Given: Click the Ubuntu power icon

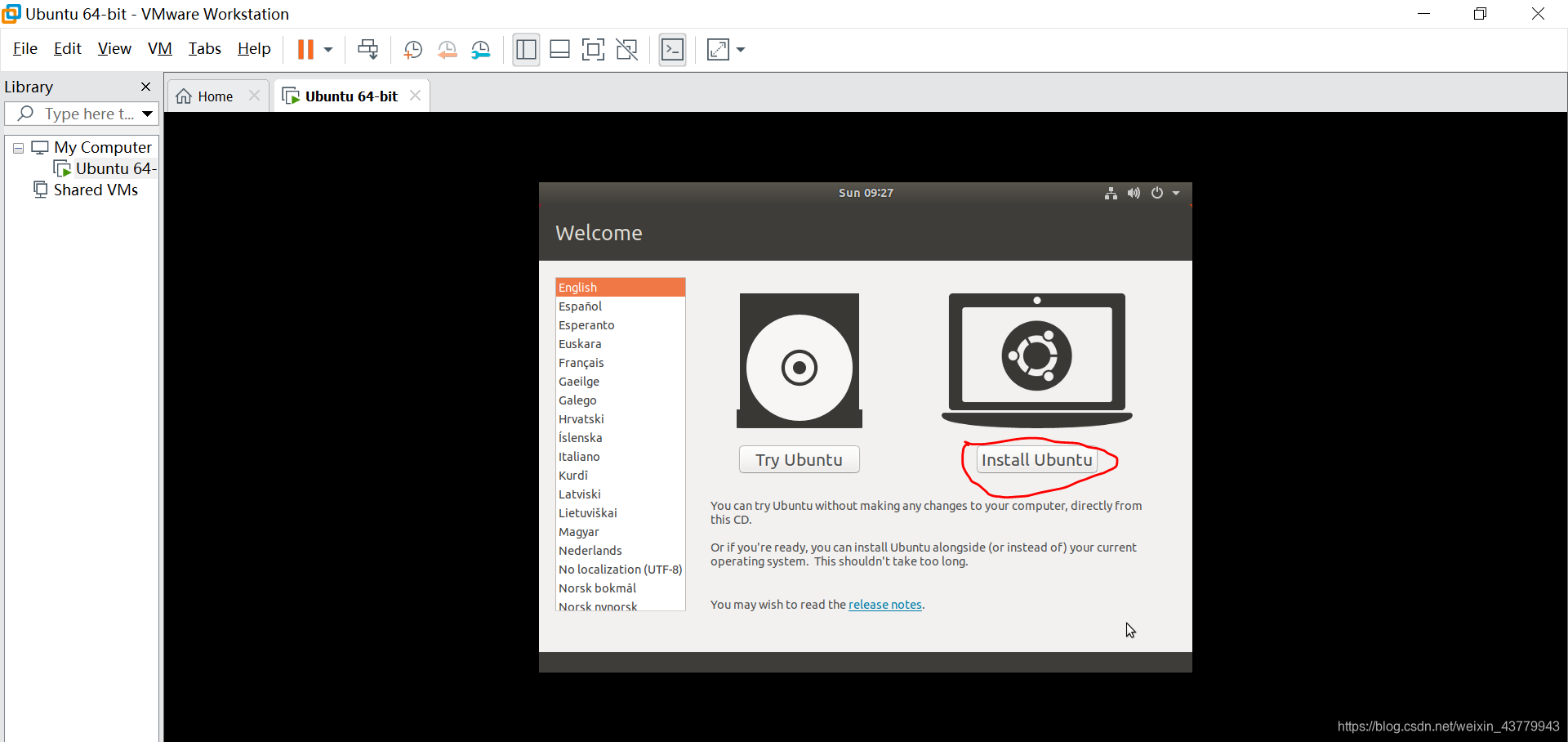Looking at the screenshot, I should point(1157,193).
